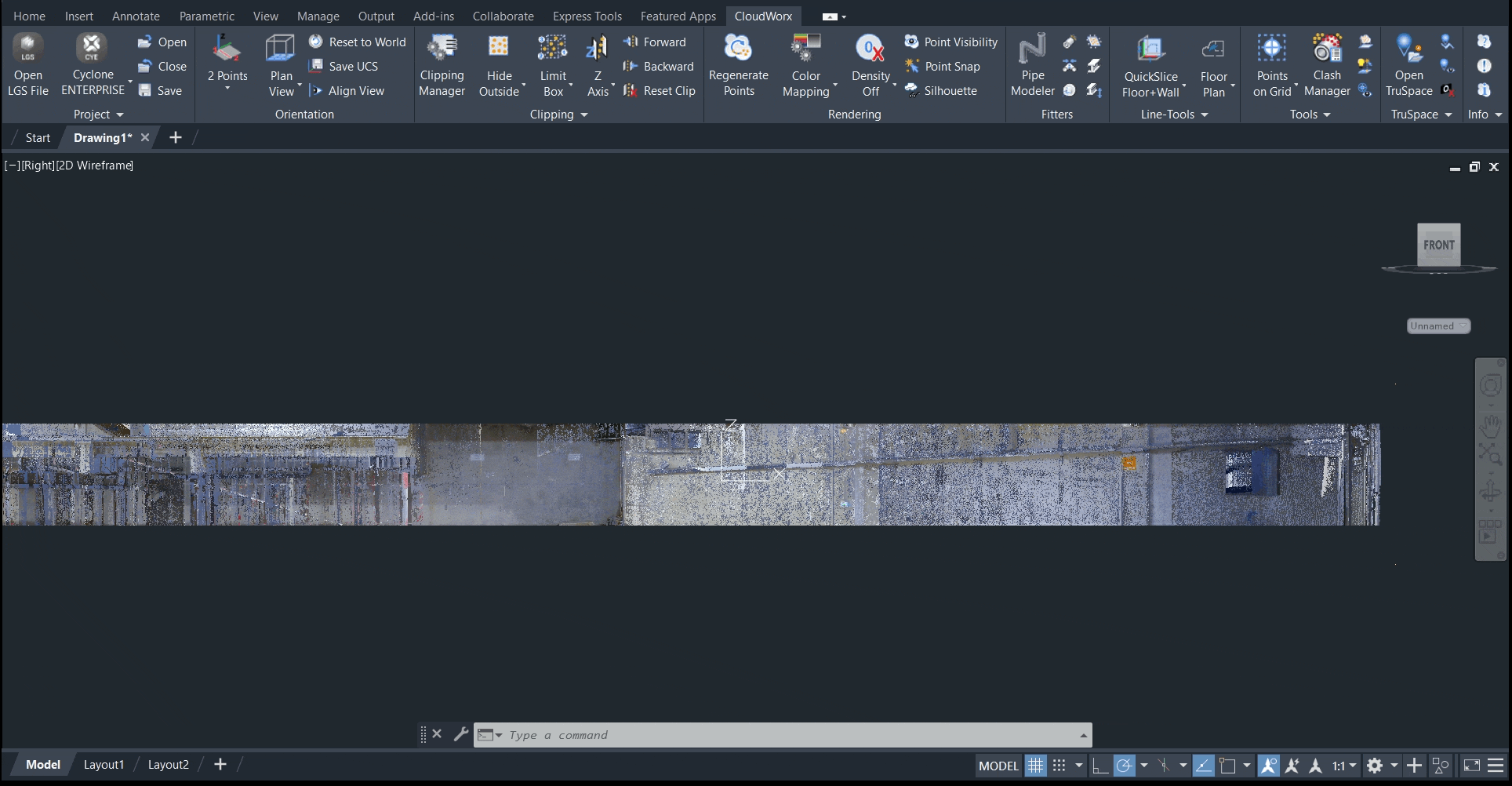Switch to the CloudWorx ribbon tab
The height and width of the screenshot is (786, 1512).
(762, 16)
